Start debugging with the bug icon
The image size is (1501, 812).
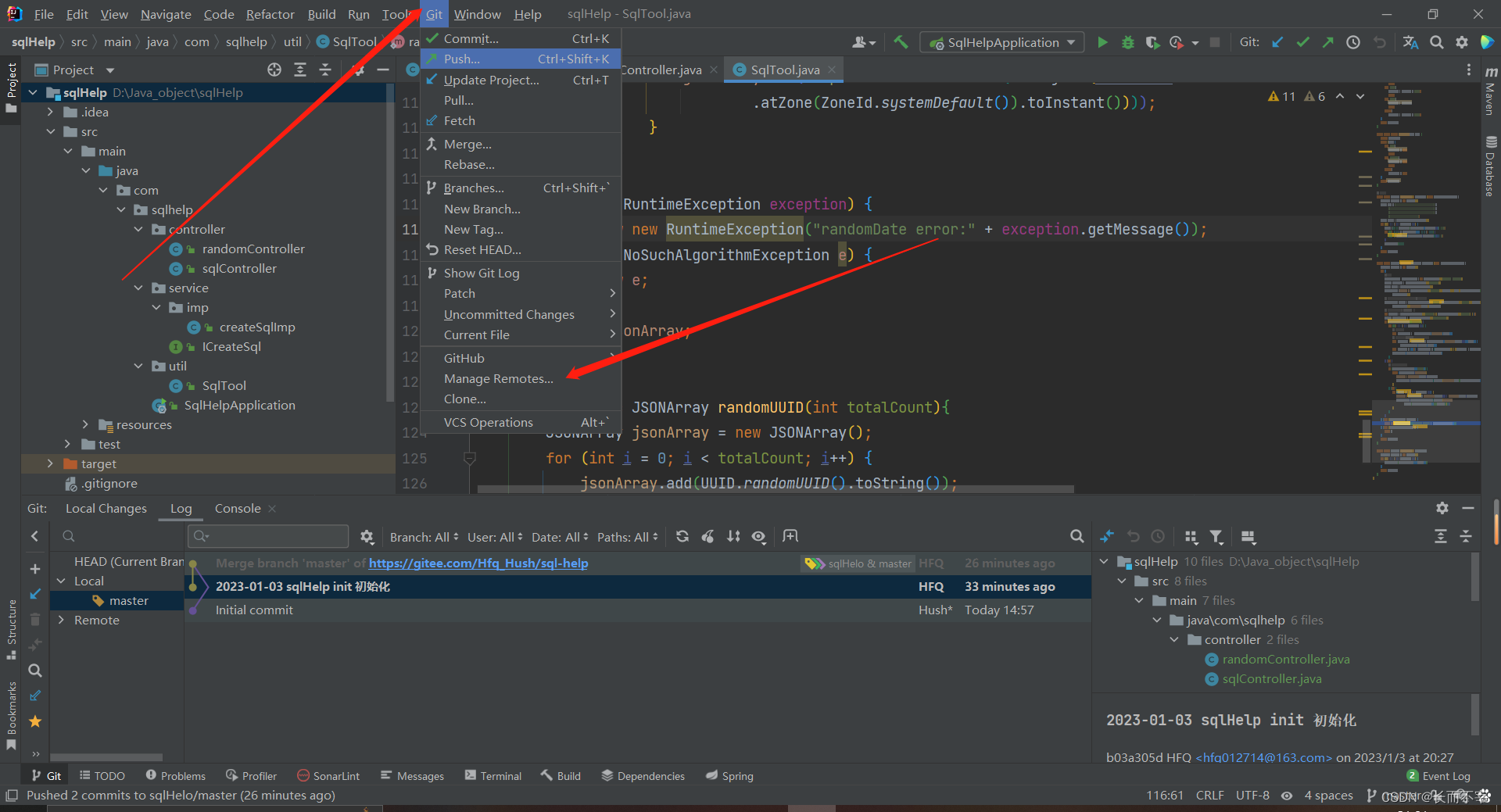(x=1127, y=42)
